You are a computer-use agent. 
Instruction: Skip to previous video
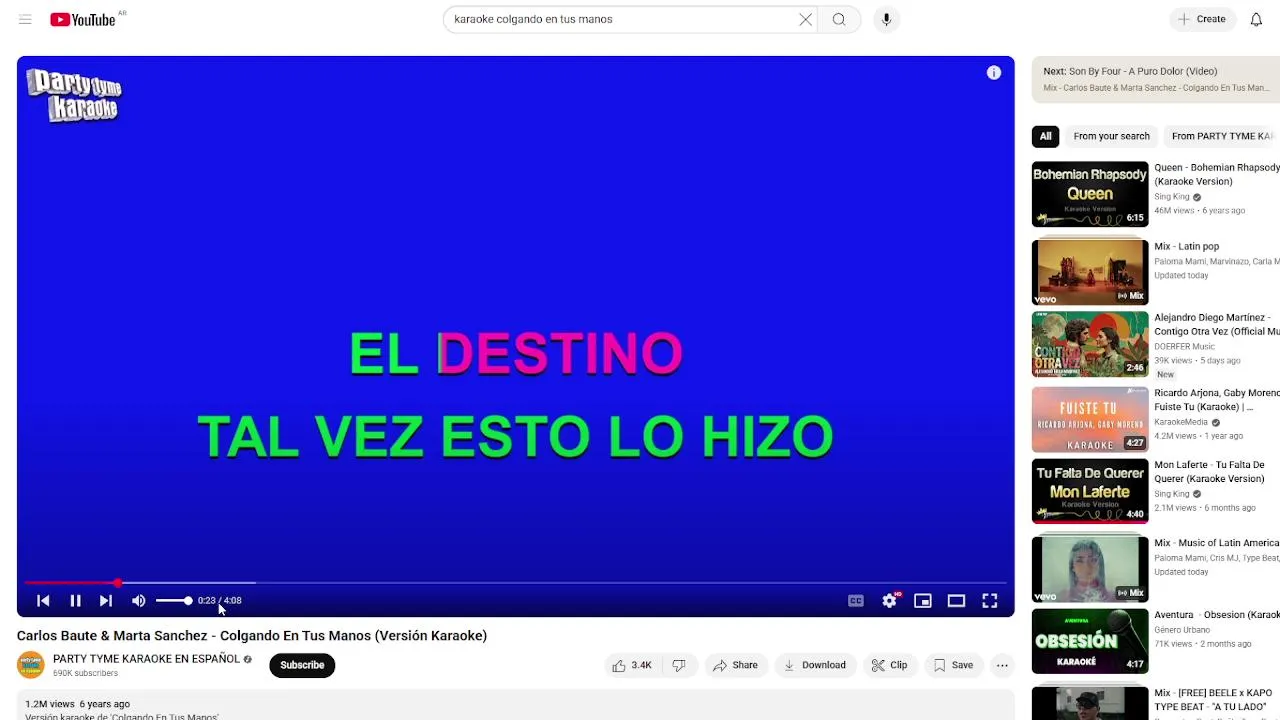43,600
